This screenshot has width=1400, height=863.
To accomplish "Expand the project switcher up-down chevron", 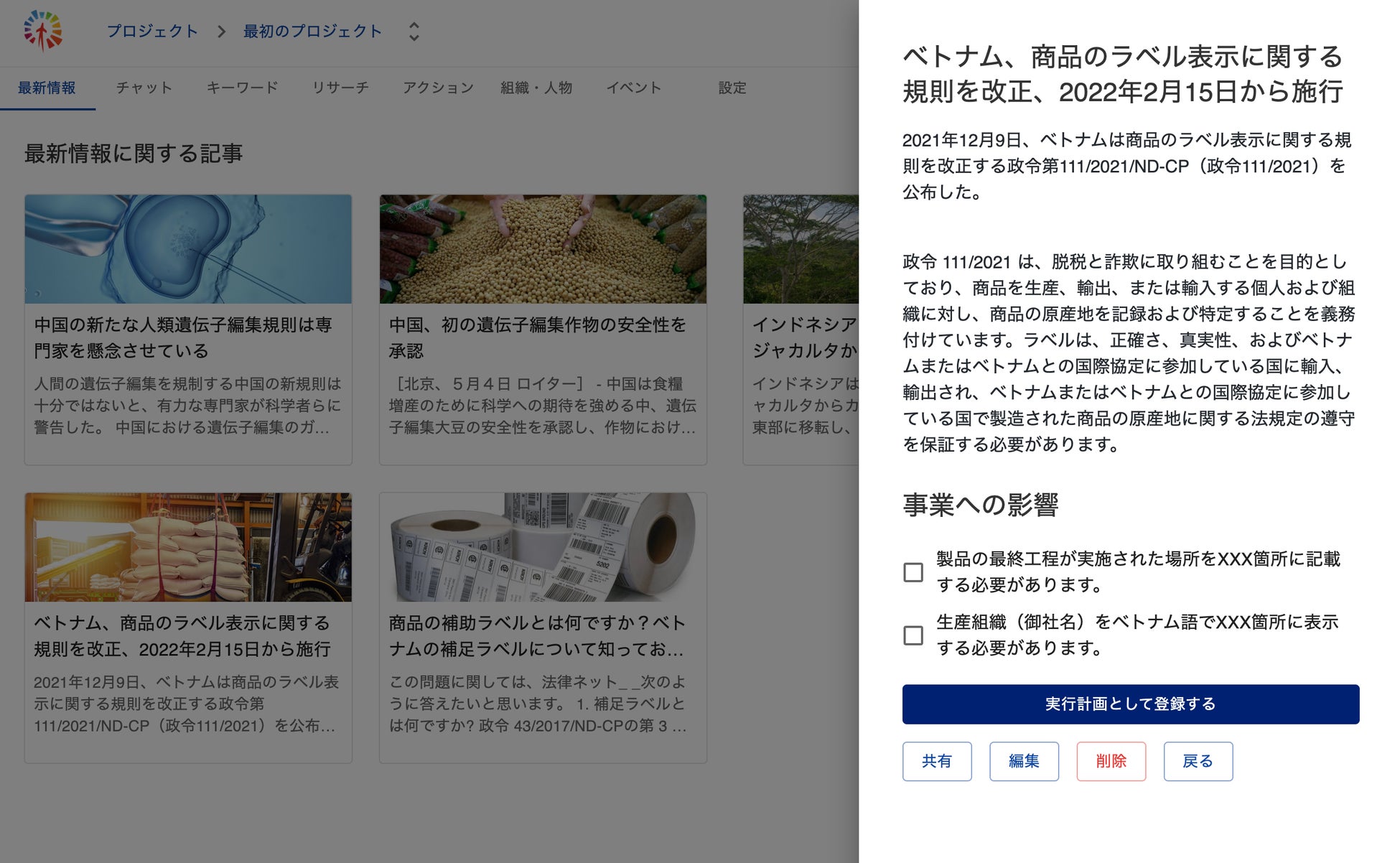I will [x=414, y=32].
